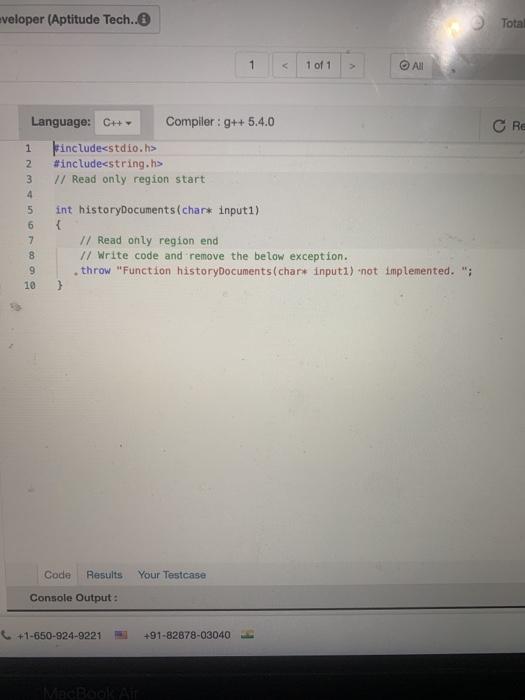
Task: Click the reset refresh icon
Action: point(499,126)
